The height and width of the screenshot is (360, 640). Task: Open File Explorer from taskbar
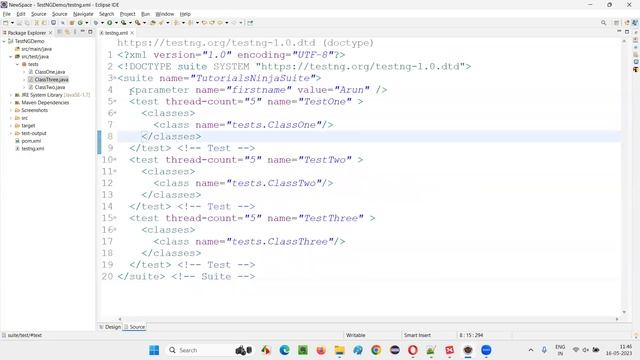click(339, 350)
